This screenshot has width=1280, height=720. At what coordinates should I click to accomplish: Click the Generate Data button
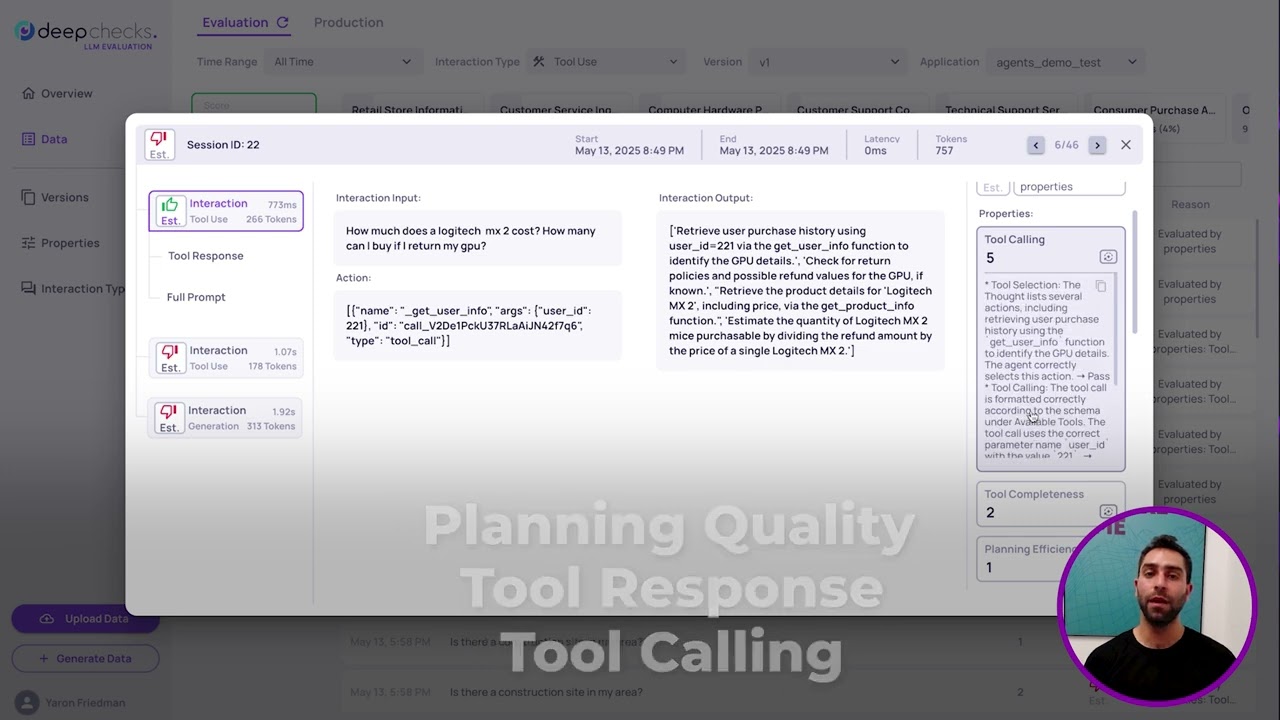[x=85, y=659]
